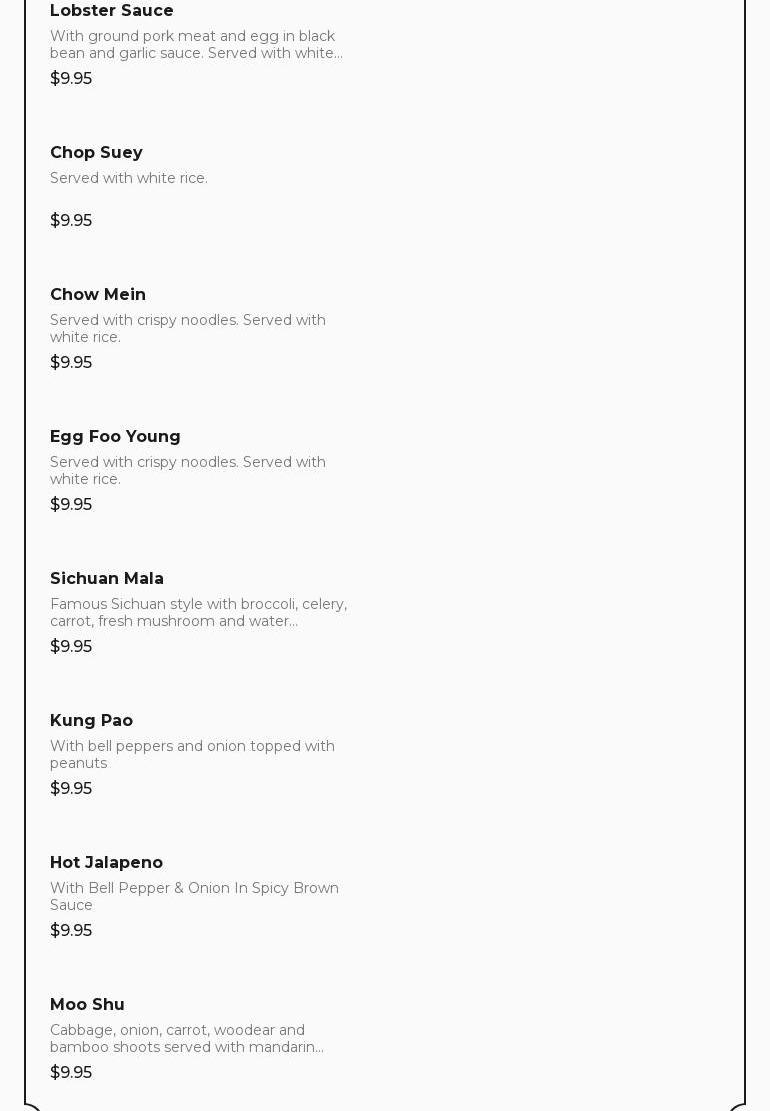Screen dimensions: 770x1111
Task: Choose the Egg Foo Young dish
Action: point(115,437)
